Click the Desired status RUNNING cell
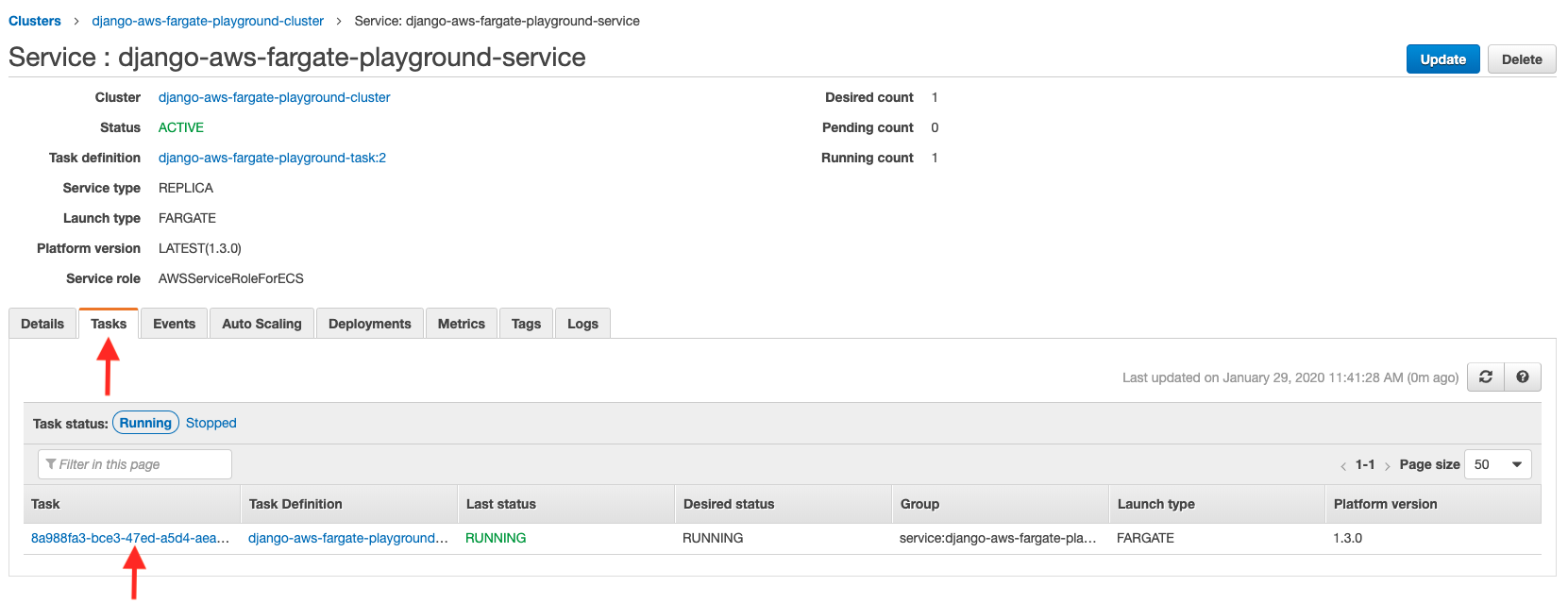Viewport: 1568px width, 603px height. (713, 538)
